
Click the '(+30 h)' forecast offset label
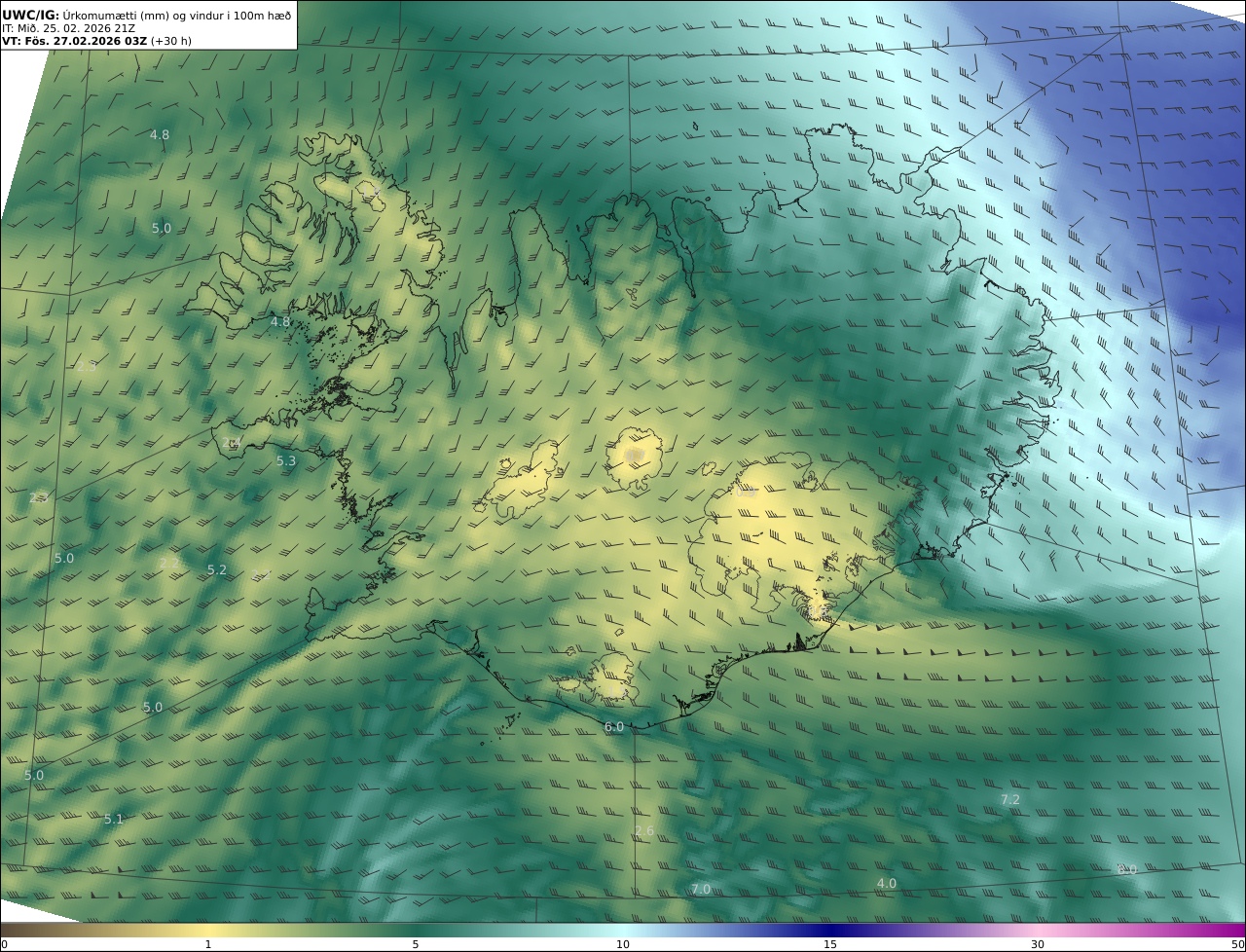click(171, 41)
